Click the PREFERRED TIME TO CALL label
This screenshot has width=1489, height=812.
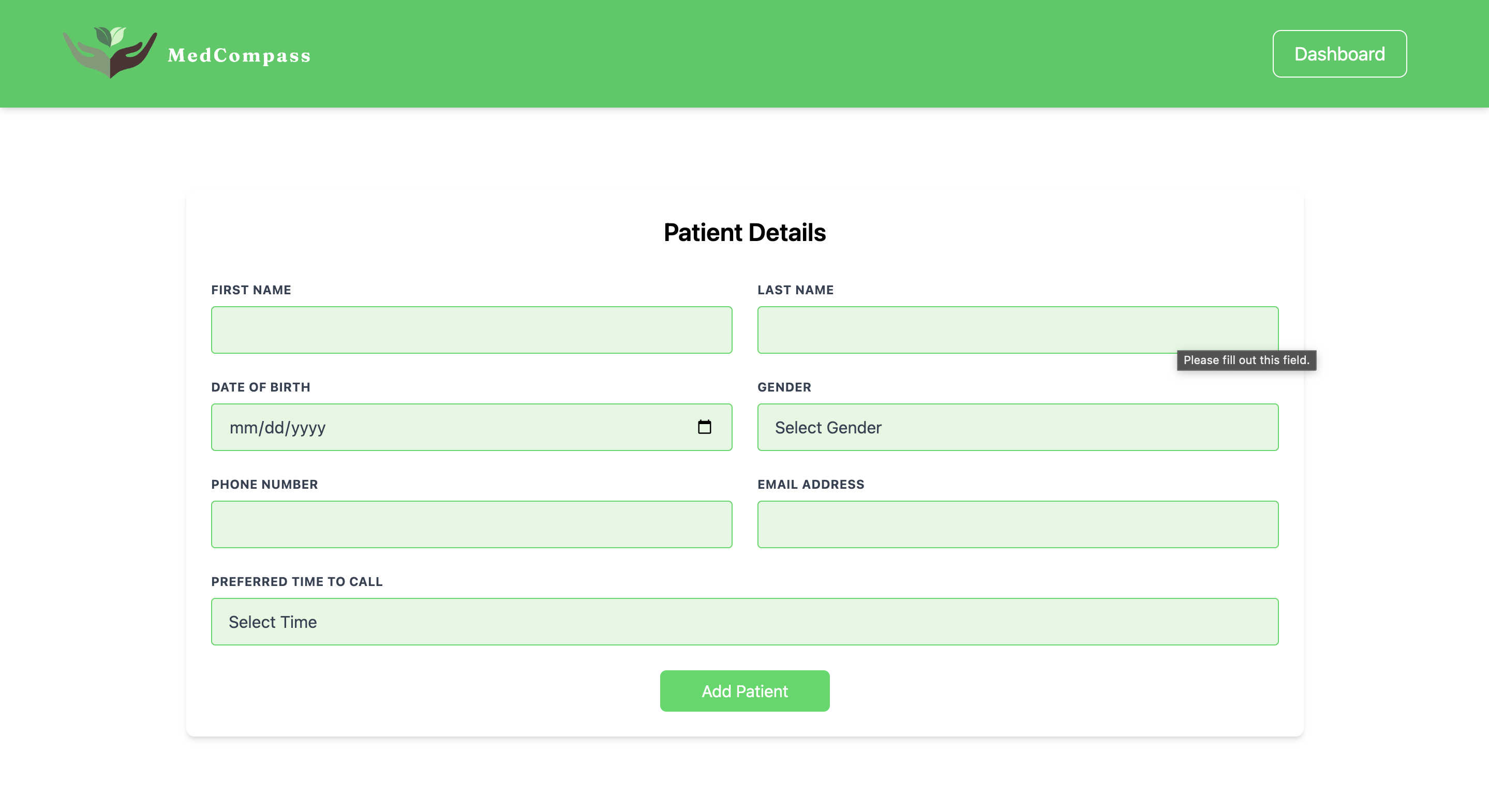pos(296,581)
